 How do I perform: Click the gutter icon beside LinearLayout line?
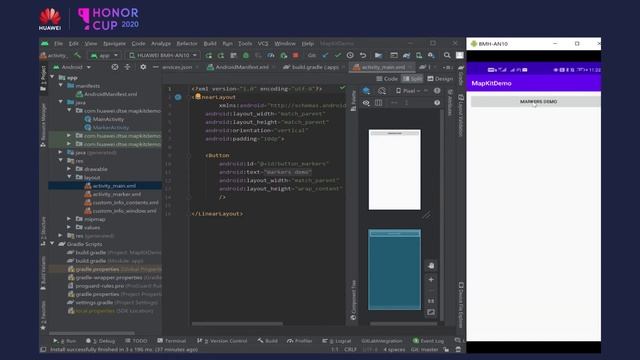click(x=178, y=97)
